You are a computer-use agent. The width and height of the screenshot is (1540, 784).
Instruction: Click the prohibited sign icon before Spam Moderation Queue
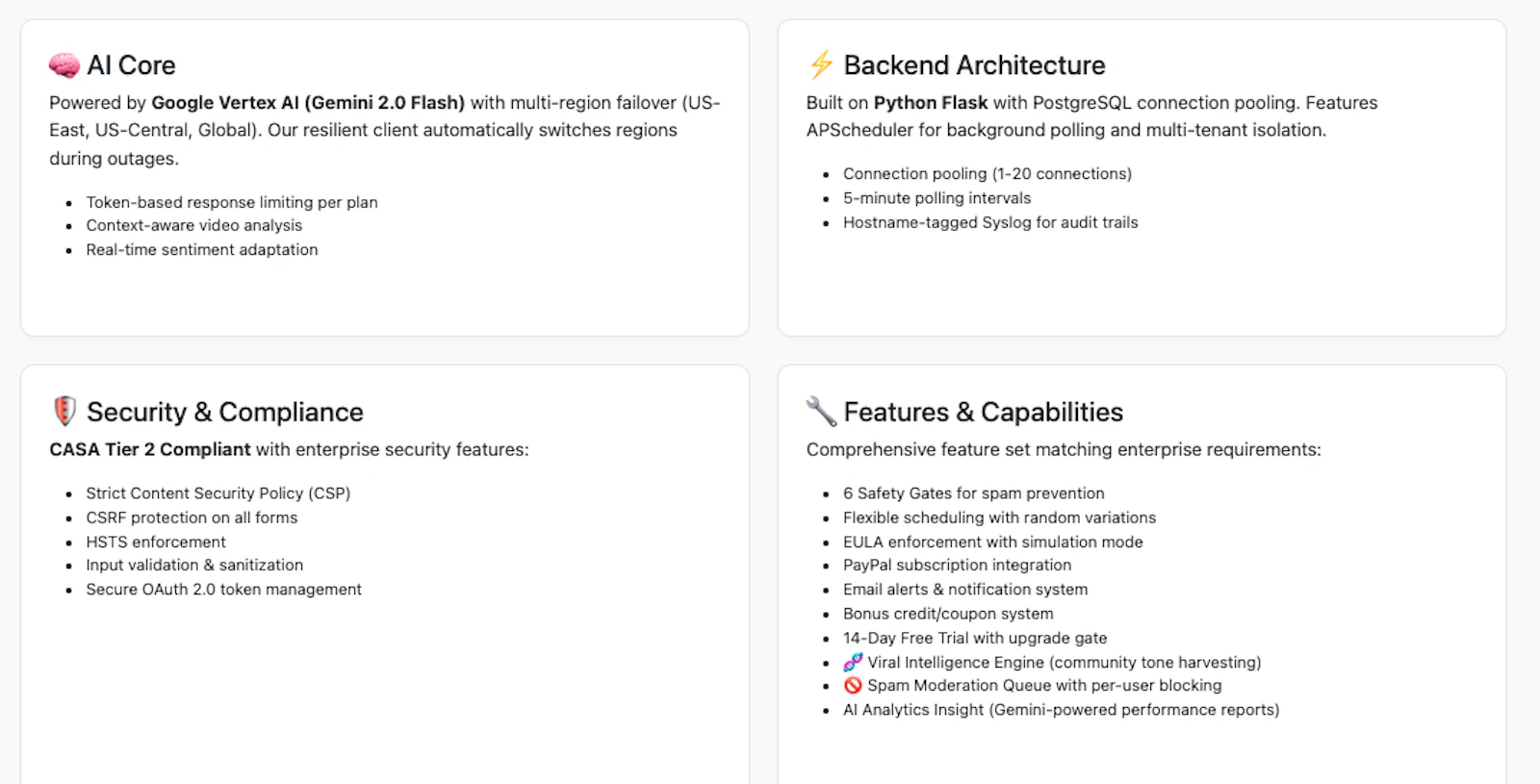[x=853, y=685]
